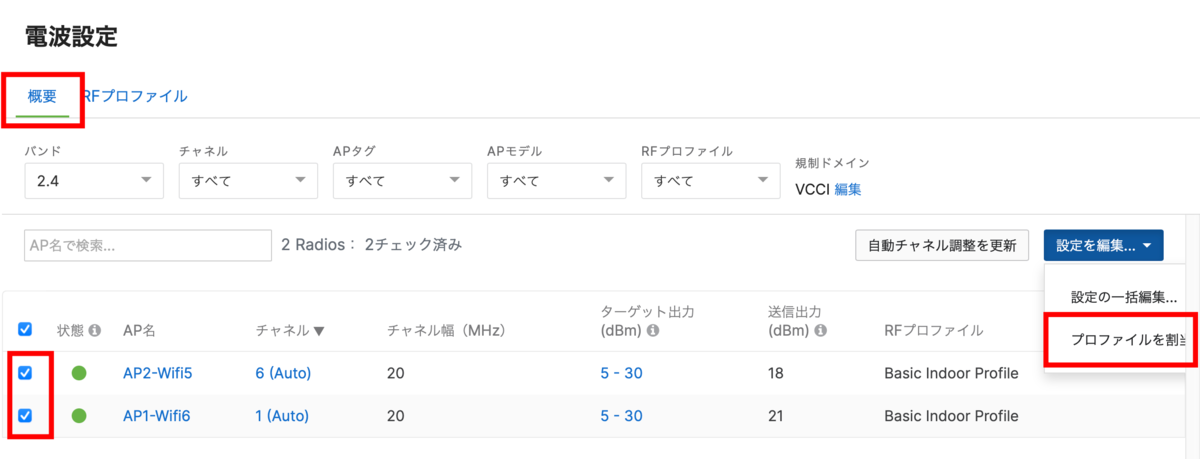1200x459 pixels.
Task: Click the green status dot for AP2-Wifi5
Action: (79, 373)
